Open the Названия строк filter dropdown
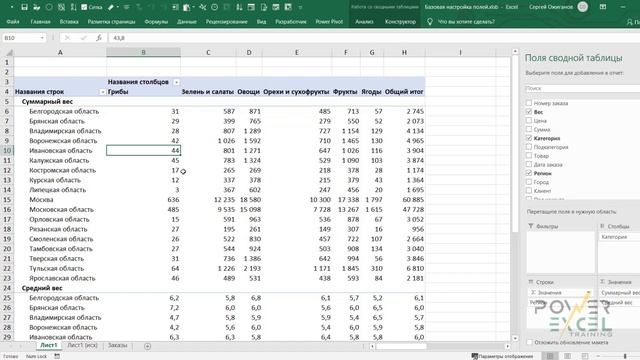Image resolution: width=640 pixels, height=360 pixels. click(x=102, y=92)
